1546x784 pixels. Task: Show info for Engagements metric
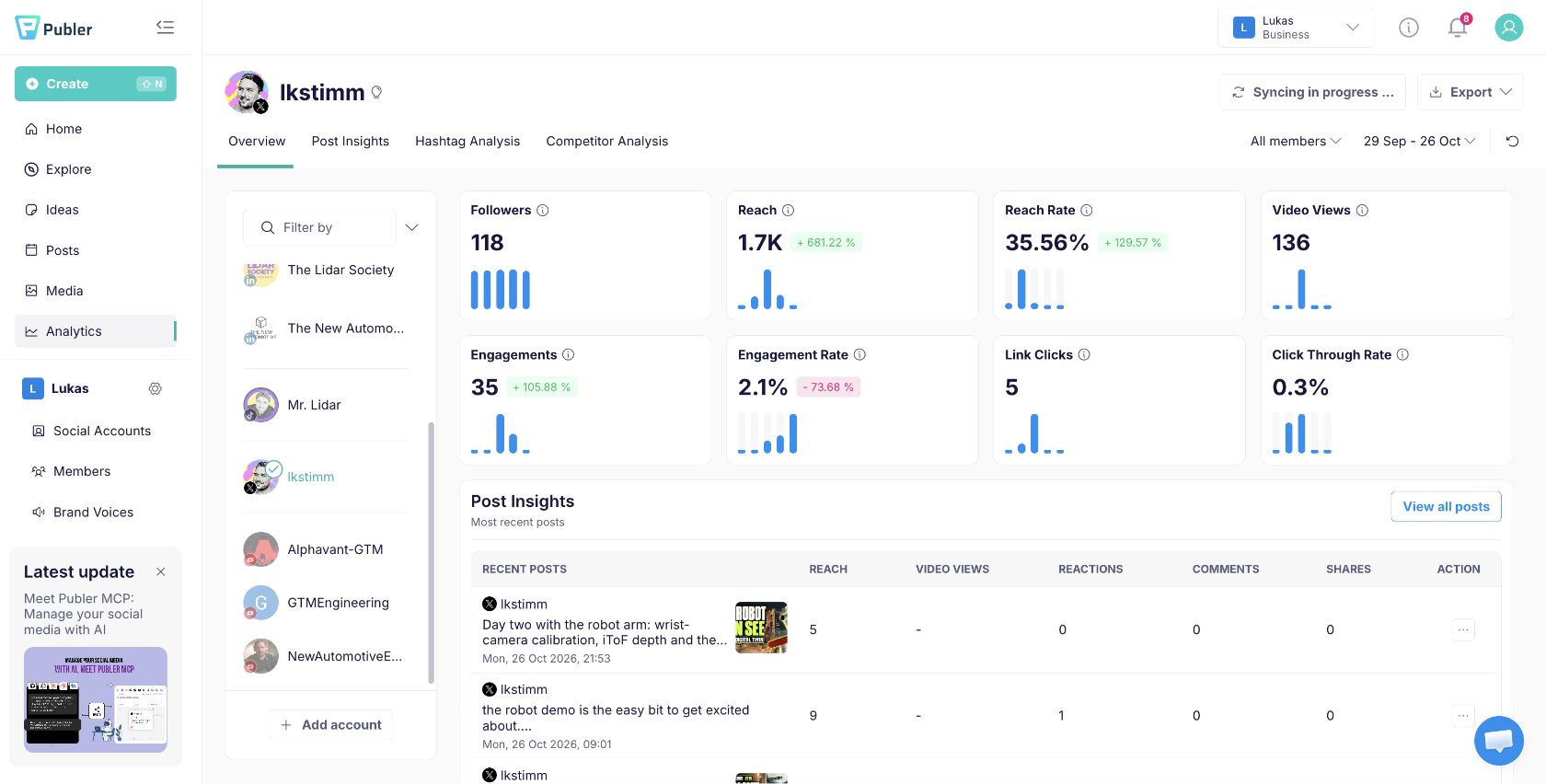click(569, 354)
